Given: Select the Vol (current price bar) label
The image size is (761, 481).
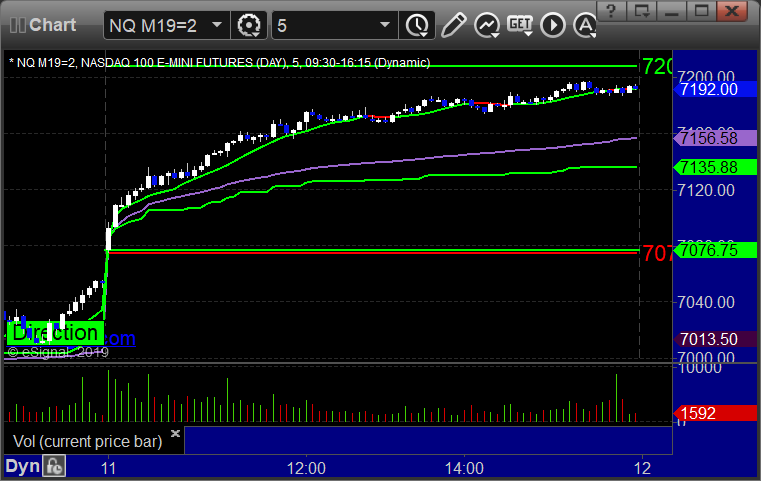Looking at the screenshot, I should [87, 441].
